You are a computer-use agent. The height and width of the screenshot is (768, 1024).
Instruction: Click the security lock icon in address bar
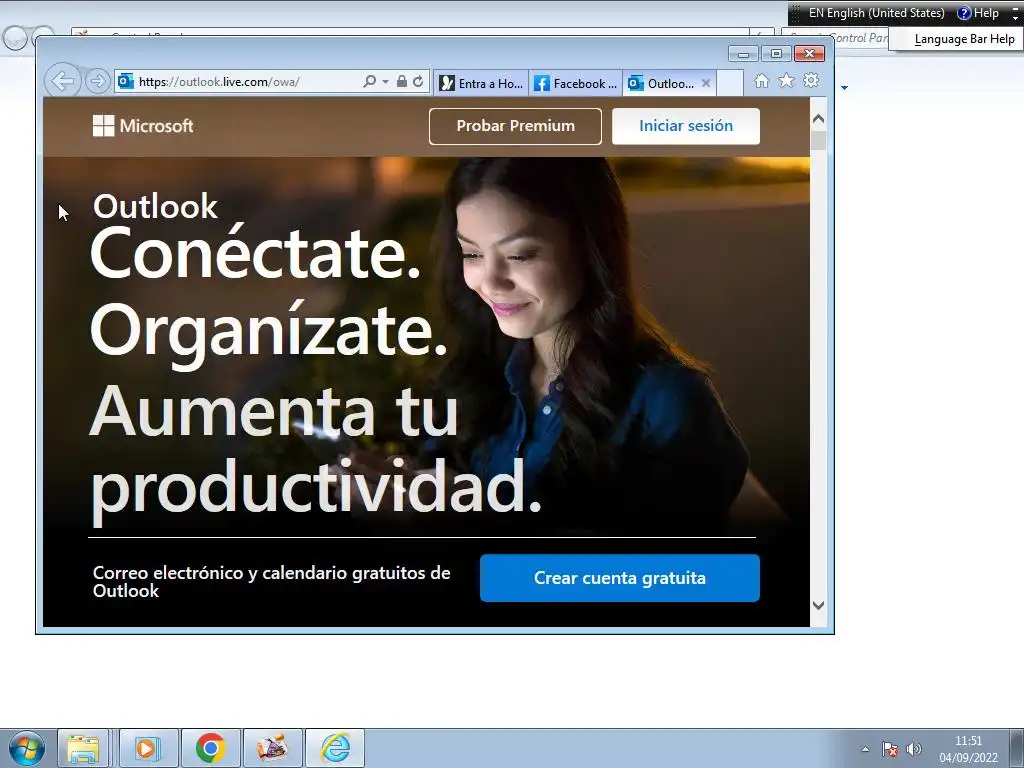click(x=402, y=81)
